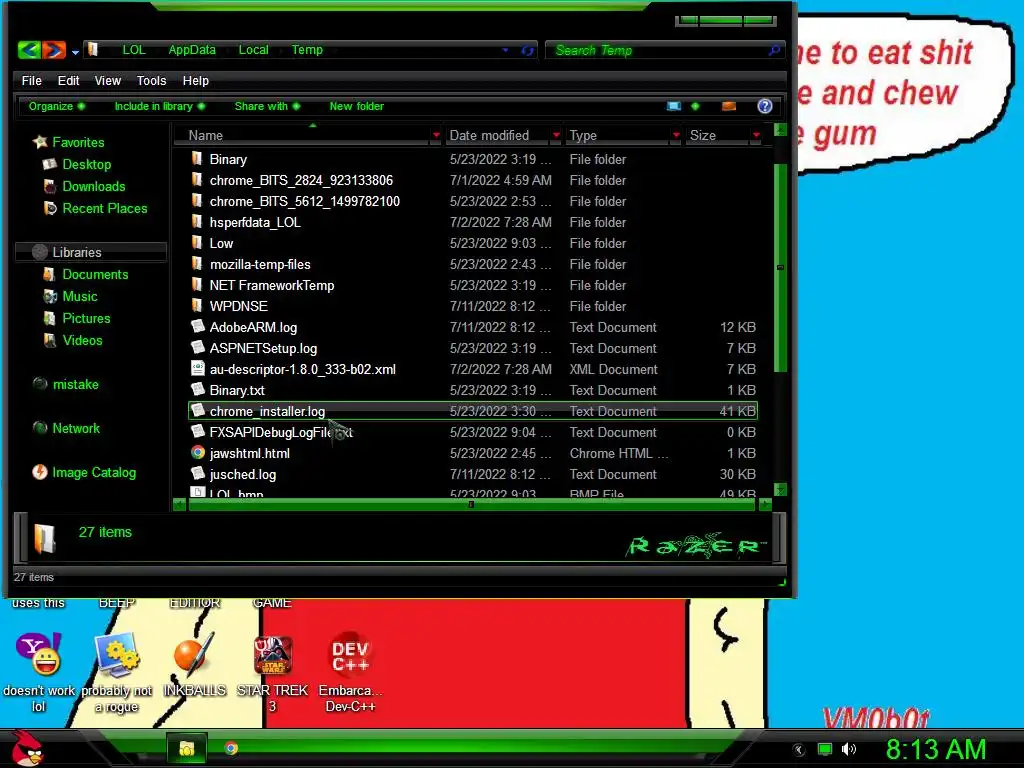This screenshot has width=1024, height=768.
Task: Click the refresh icon in address bar
Action: (x=527, y=50)
